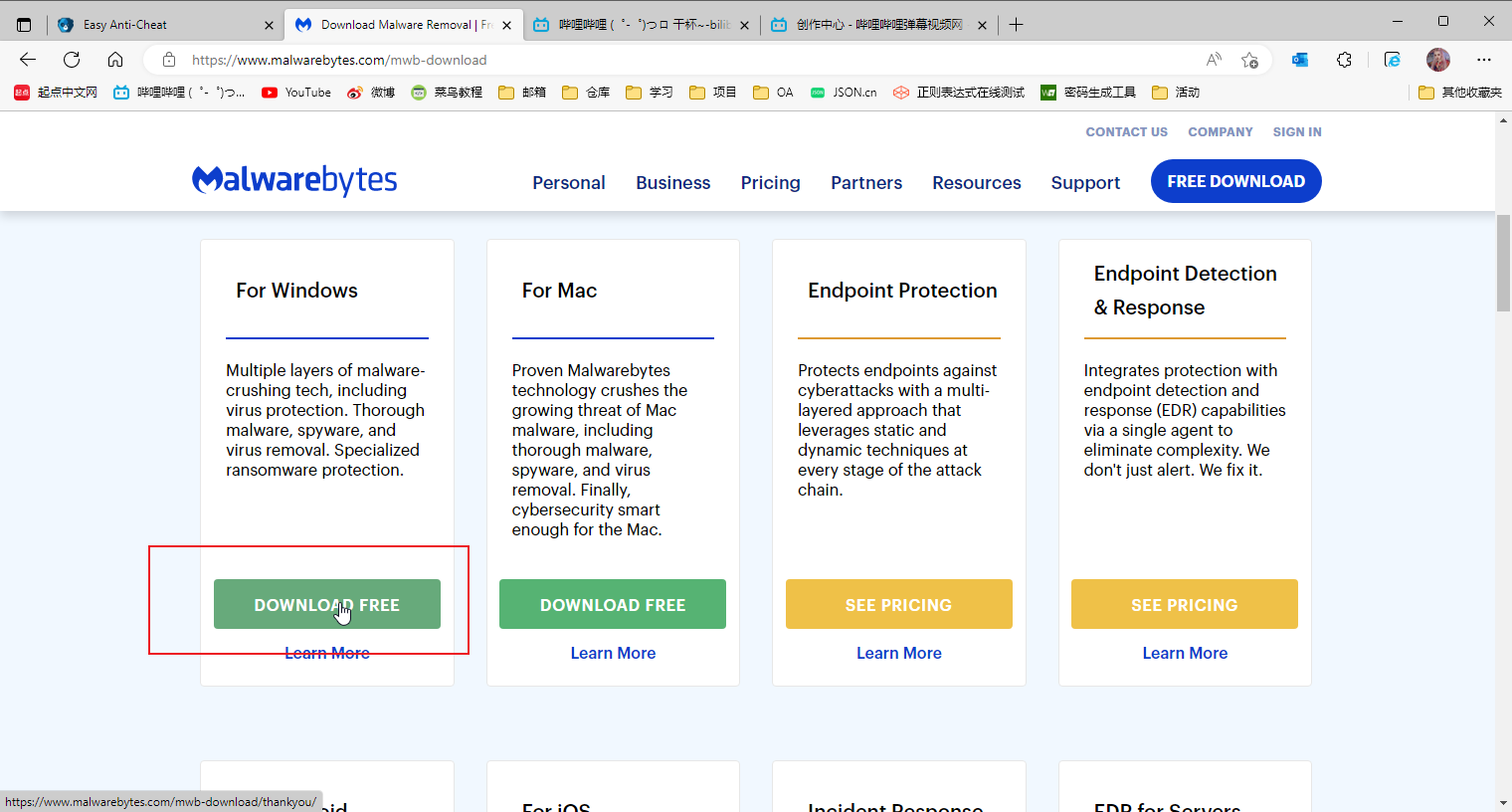This screenshot has height=812, width=1512.
Task: Open Support navigation menu
Action: click(1085, 183)
